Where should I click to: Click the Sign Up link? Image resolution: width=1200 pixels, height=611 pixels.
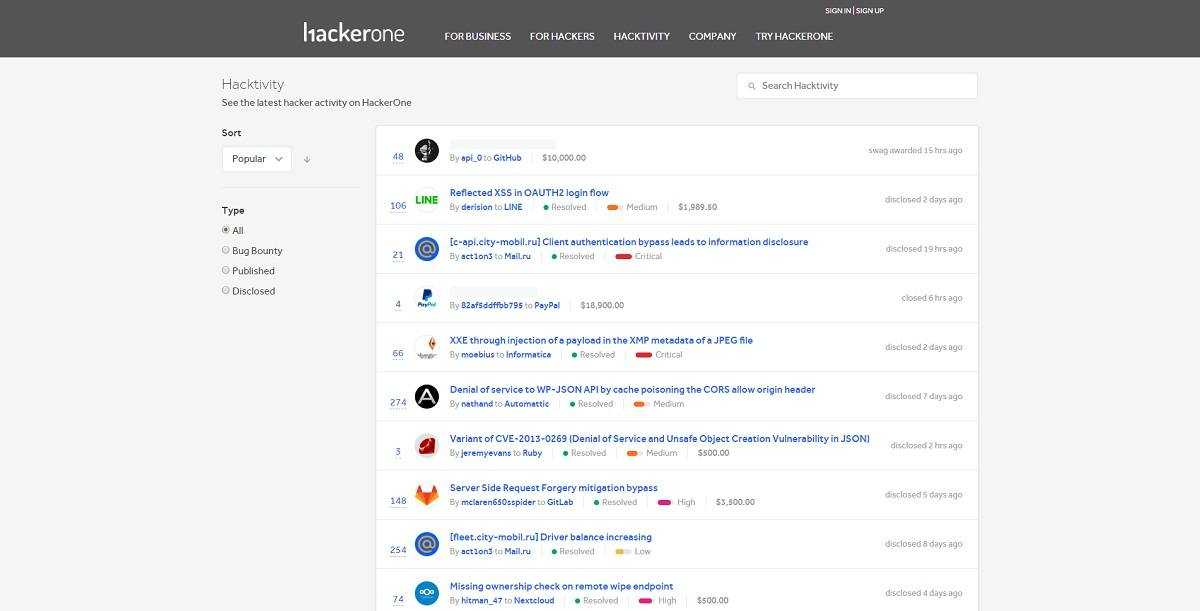click(x=870, y=11)
